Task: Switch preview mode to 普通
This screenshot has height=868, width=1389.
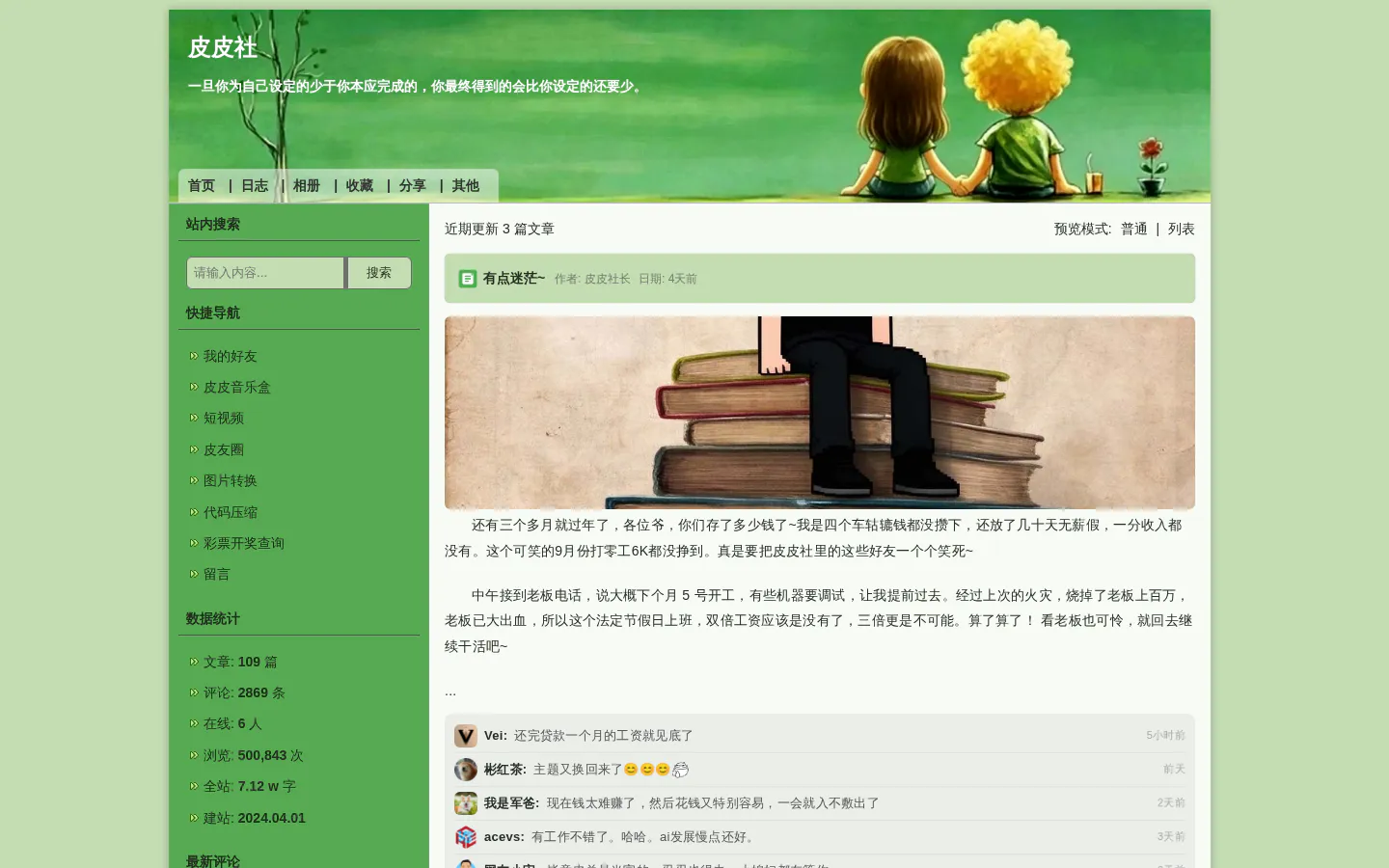Action: tap(1134, 230)
